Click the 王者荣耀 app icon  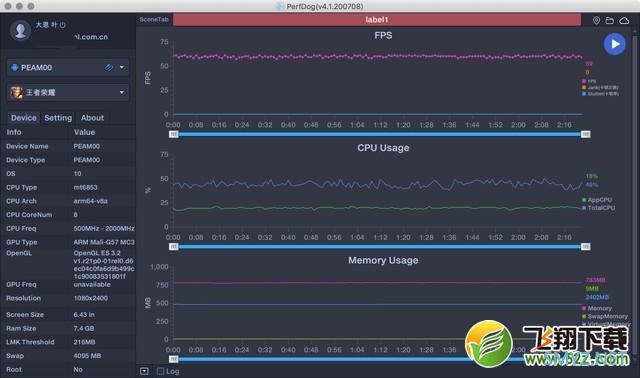pyautogui.click(x=16, y=93)
